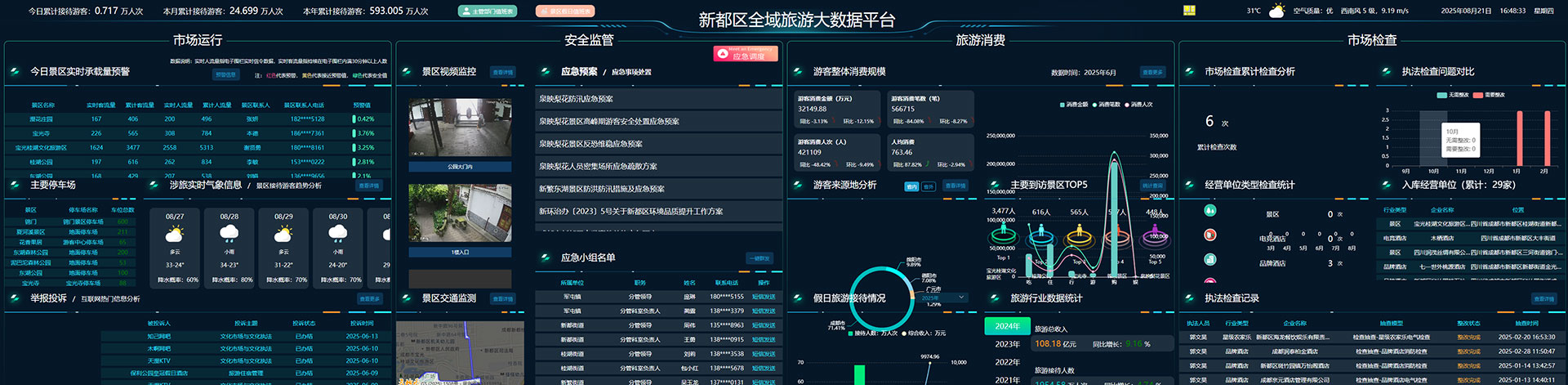Select 2023年 in 旅游行业数据统计 year list
1568x385 pixels.
tap(1007, 344)
